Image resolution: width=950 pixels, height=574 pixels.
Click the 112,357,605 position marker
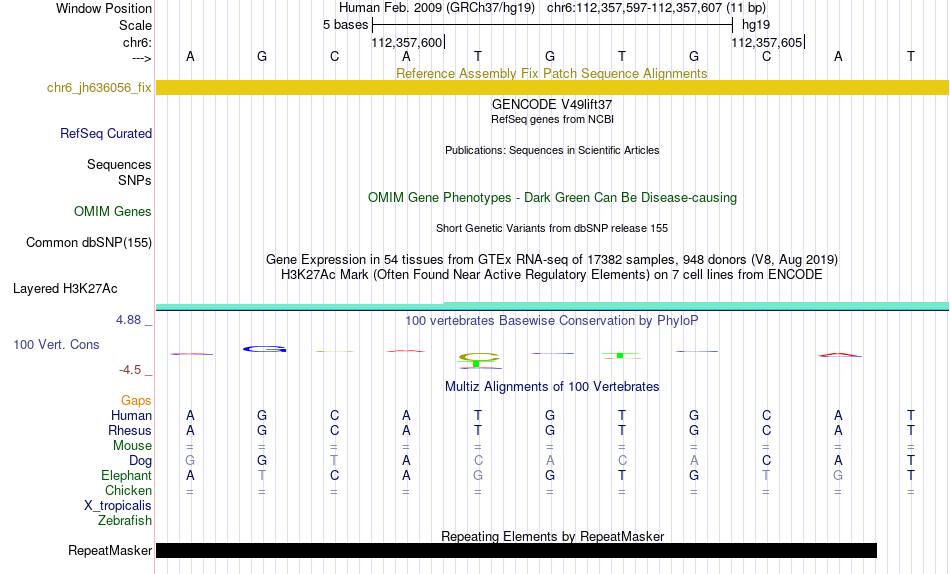(x=767, y=42)
